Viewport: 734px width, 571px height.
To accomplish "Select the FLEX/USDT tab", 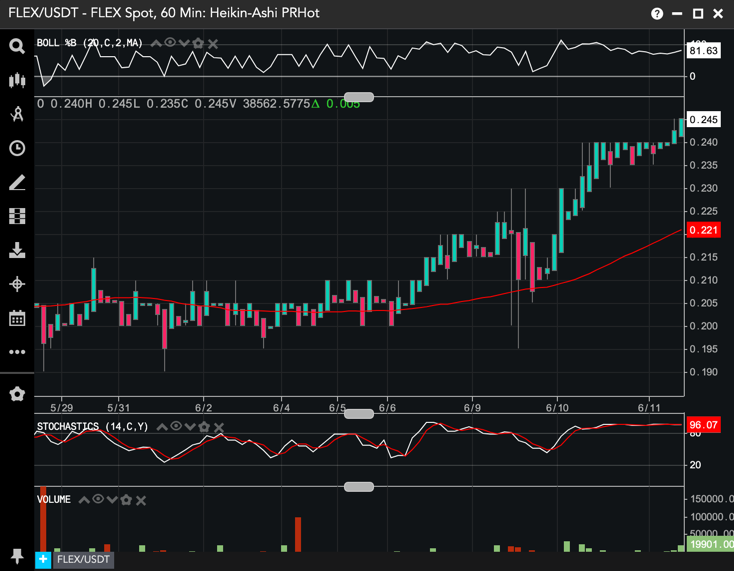I will point(83,559).
